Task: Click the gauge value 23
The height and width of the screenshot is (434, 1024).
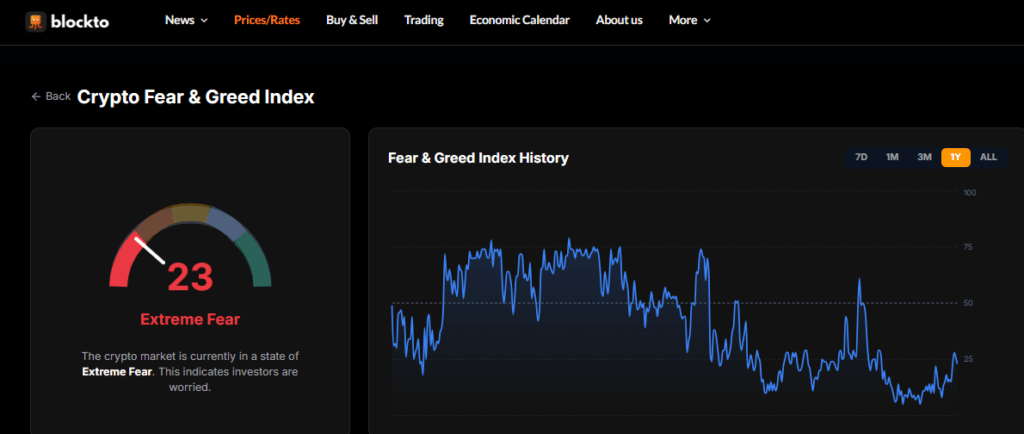Action: (190, 277)
